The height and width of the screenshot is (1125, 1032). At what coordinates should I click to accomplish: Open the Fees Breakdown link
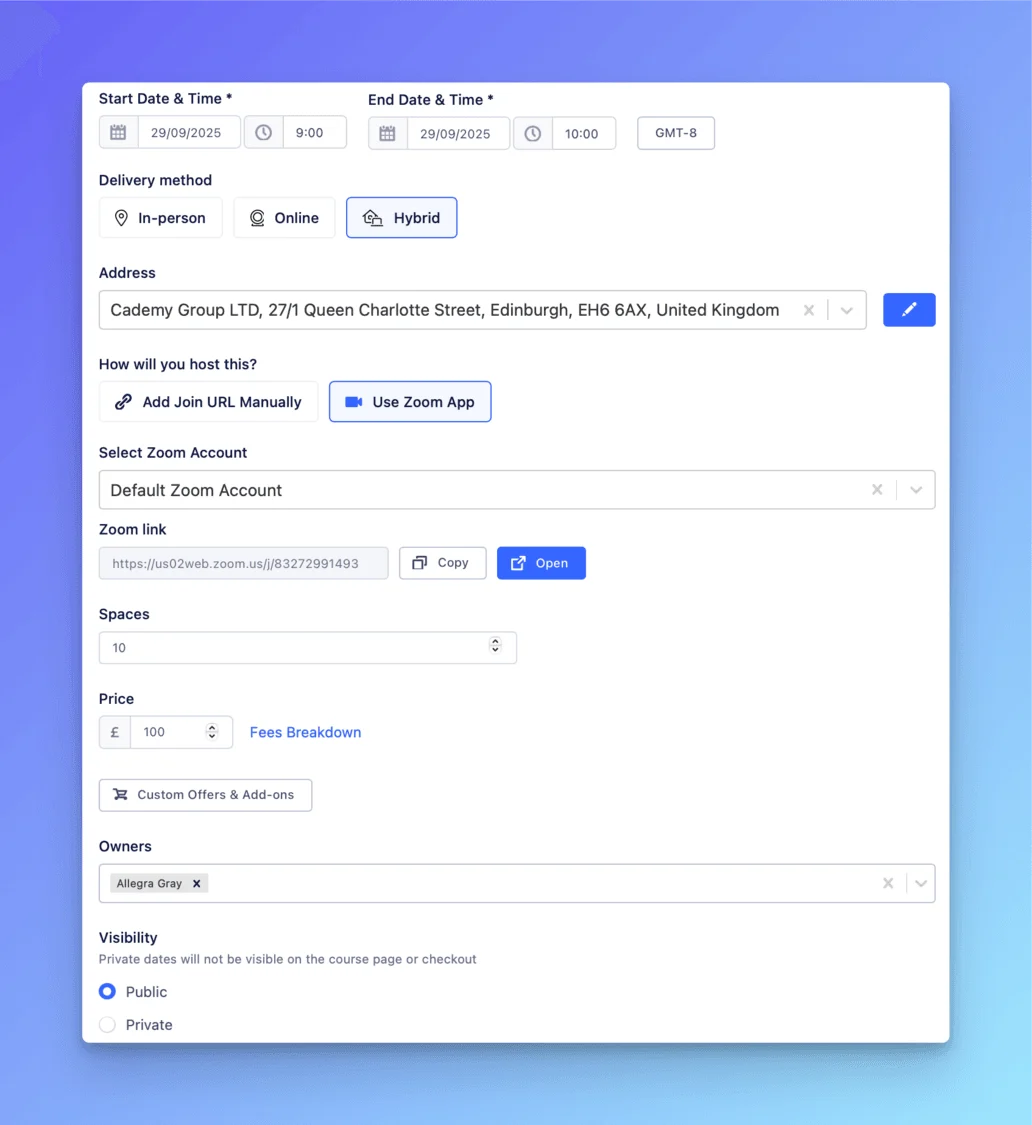(x=305, y=733)
